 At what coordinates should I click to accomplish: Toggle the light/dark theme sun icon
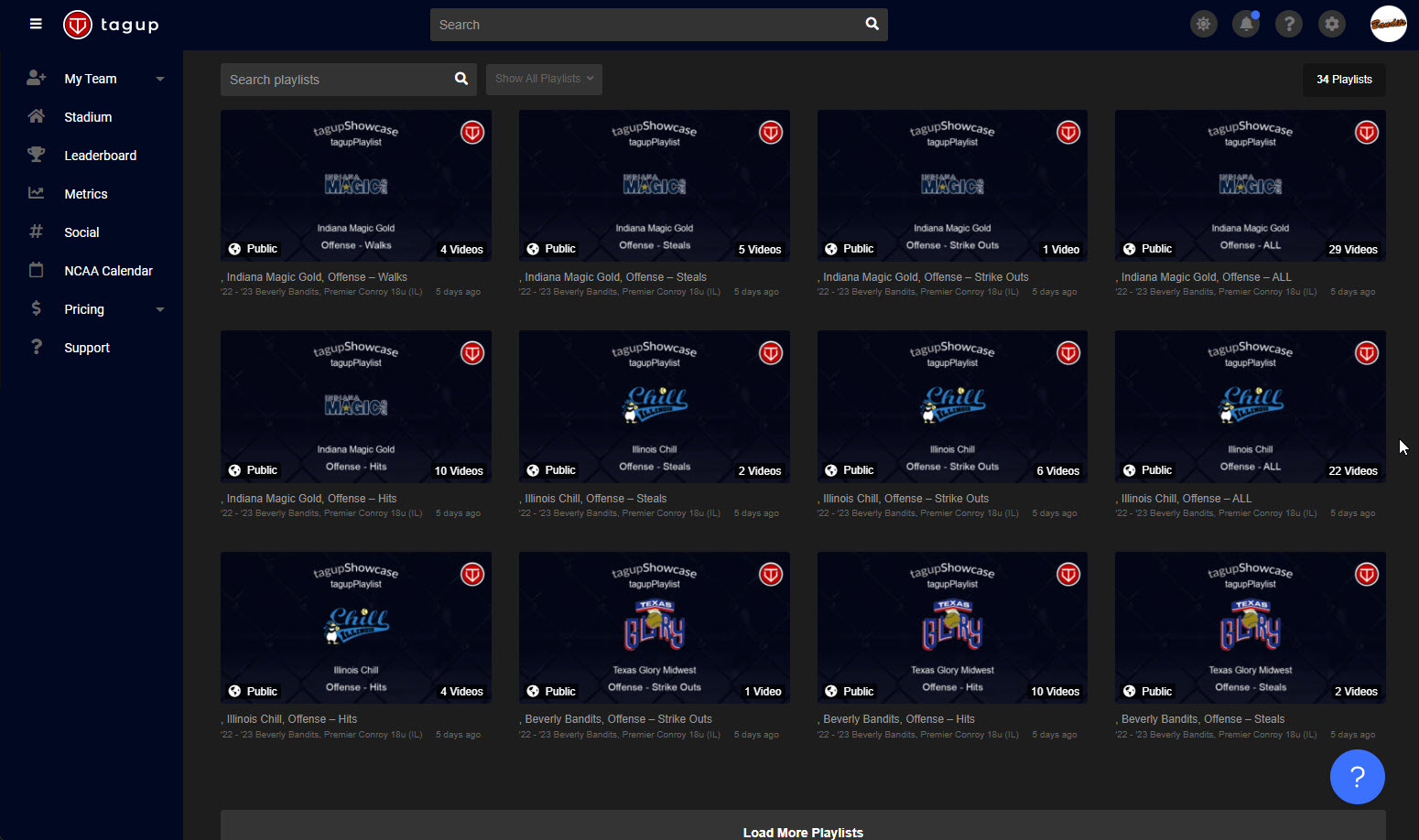[1203, 25]
